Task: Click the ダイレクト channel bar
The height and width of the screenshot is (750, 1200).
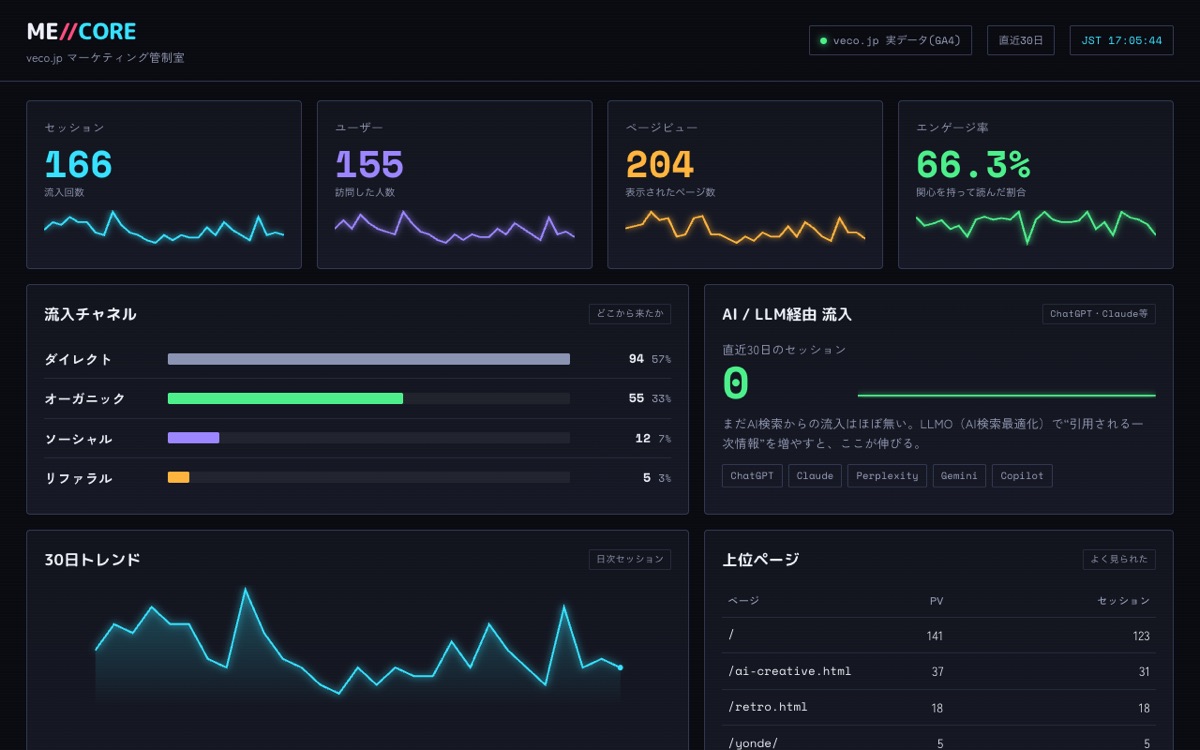Action: tap(369, 359)
